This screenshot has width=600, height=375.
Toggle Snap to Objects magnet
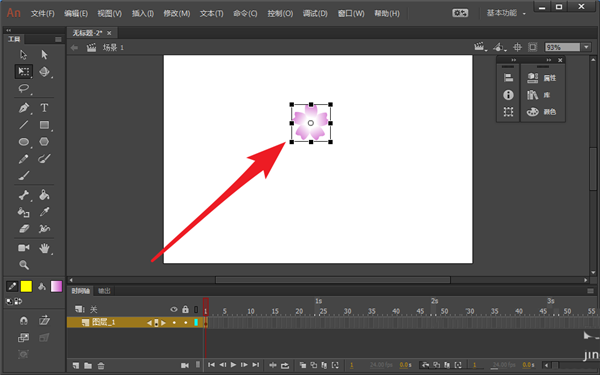[23, 320]
